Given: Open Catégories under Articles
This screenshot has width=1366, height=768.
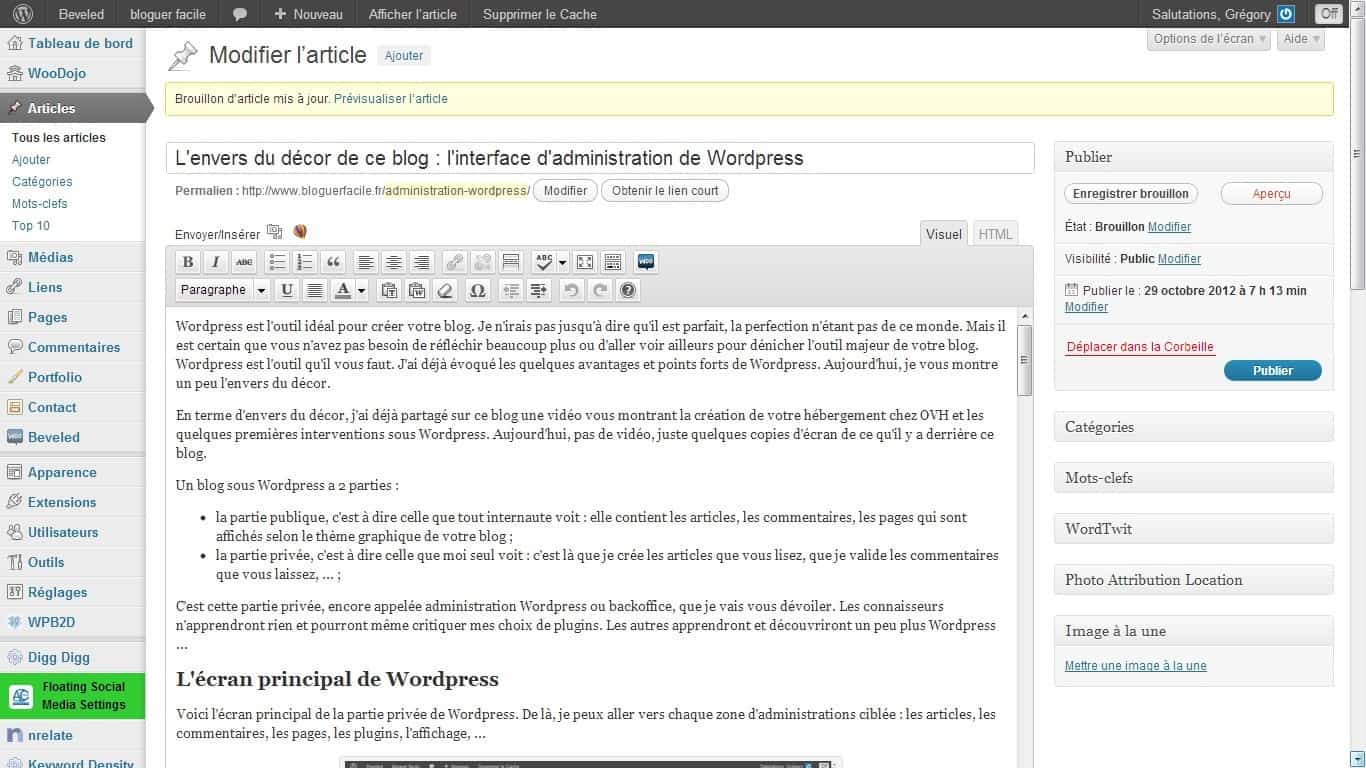Looking at the screenshot, I should click(x=42, y=182).
